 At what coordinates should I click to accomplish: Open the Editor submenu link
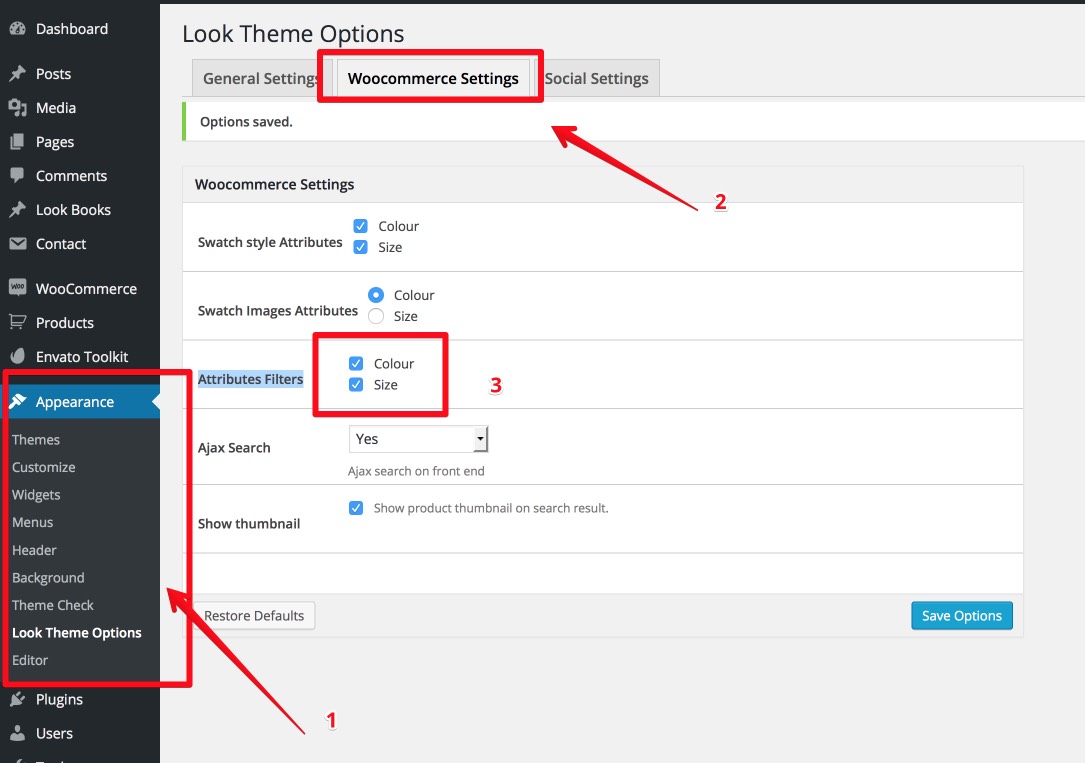pyautogui.click(x=30, y=661)
